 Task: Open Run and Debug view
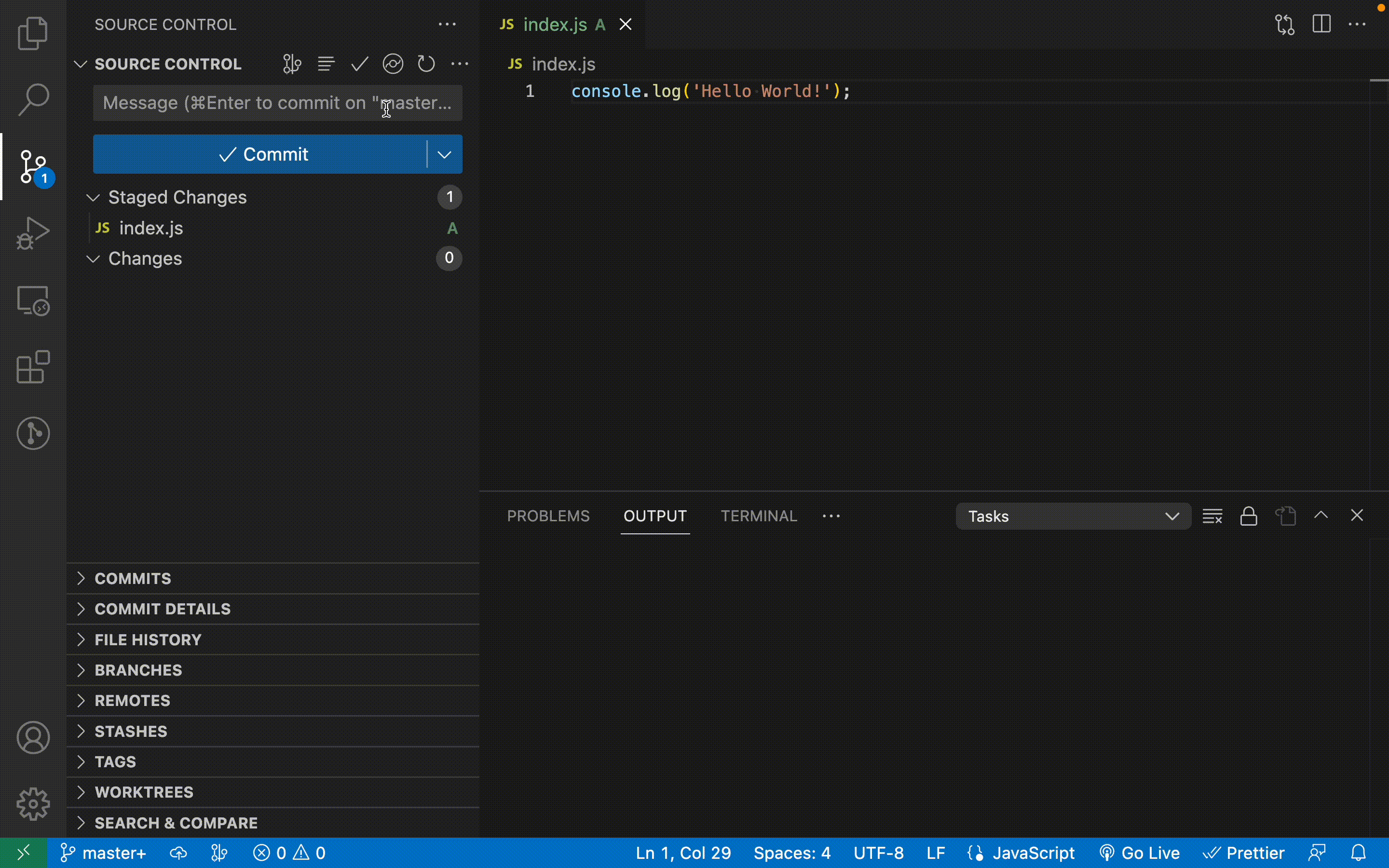click(33, 233)
